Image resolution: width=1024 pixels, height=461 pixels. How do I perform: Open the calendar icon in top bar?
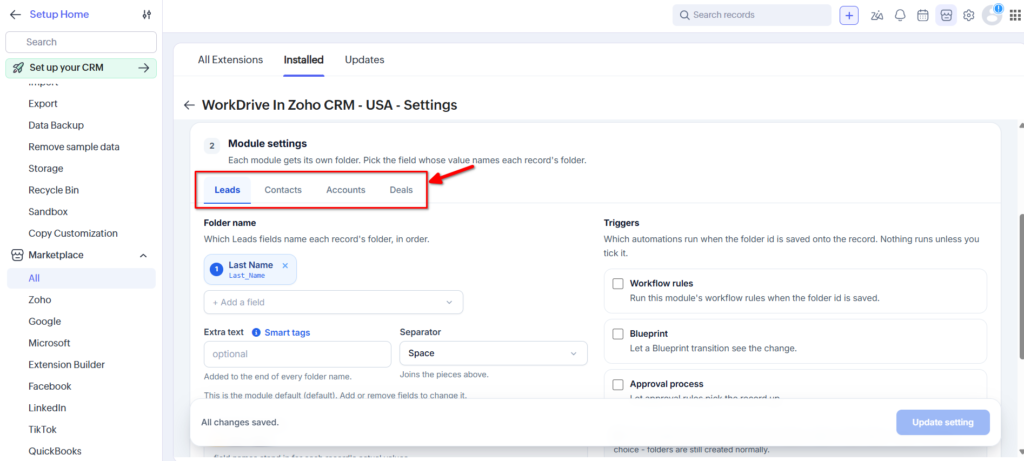coord(923,15)
